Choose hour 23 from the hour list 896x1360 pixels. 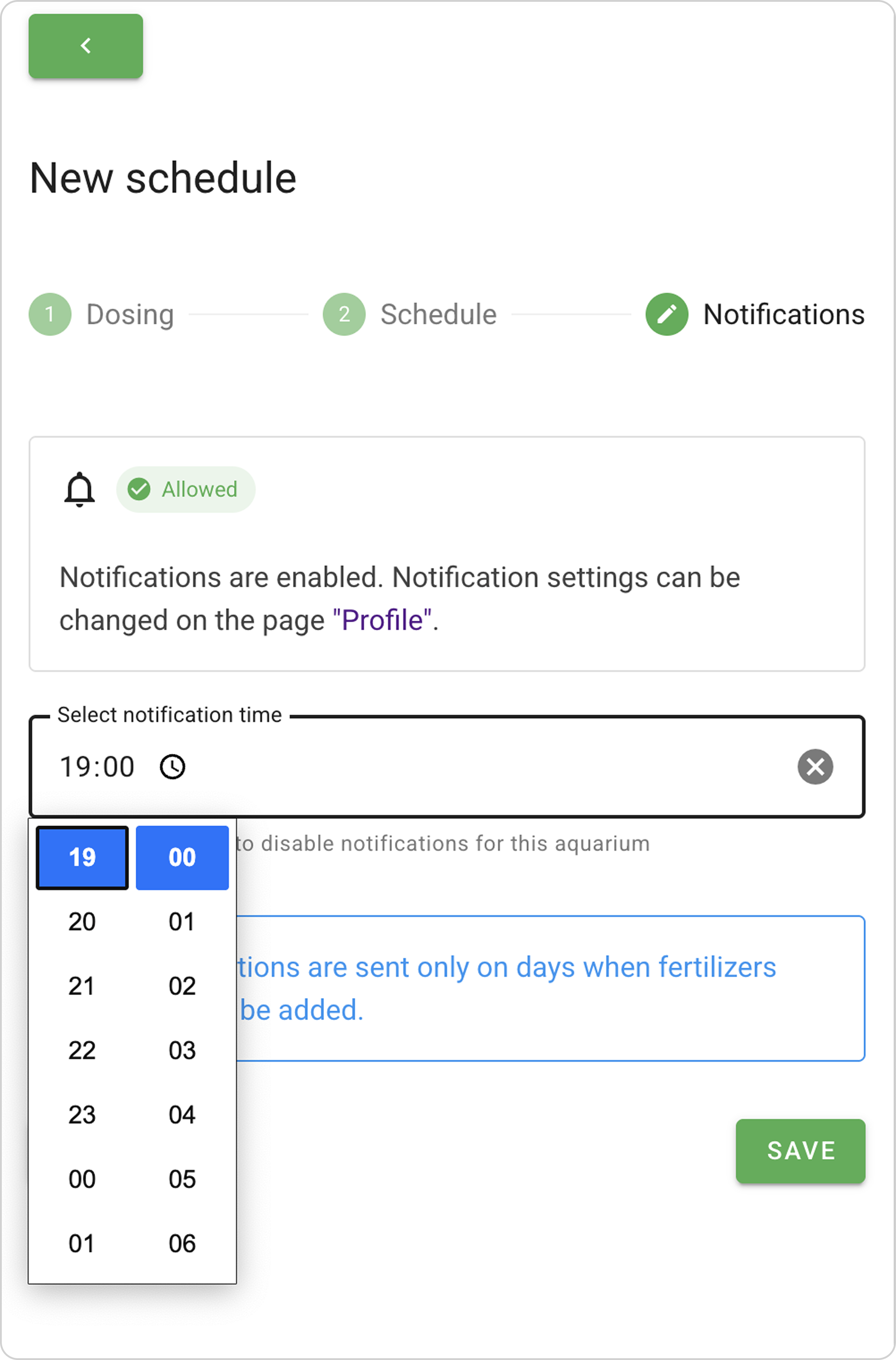tap(82, 1115)
